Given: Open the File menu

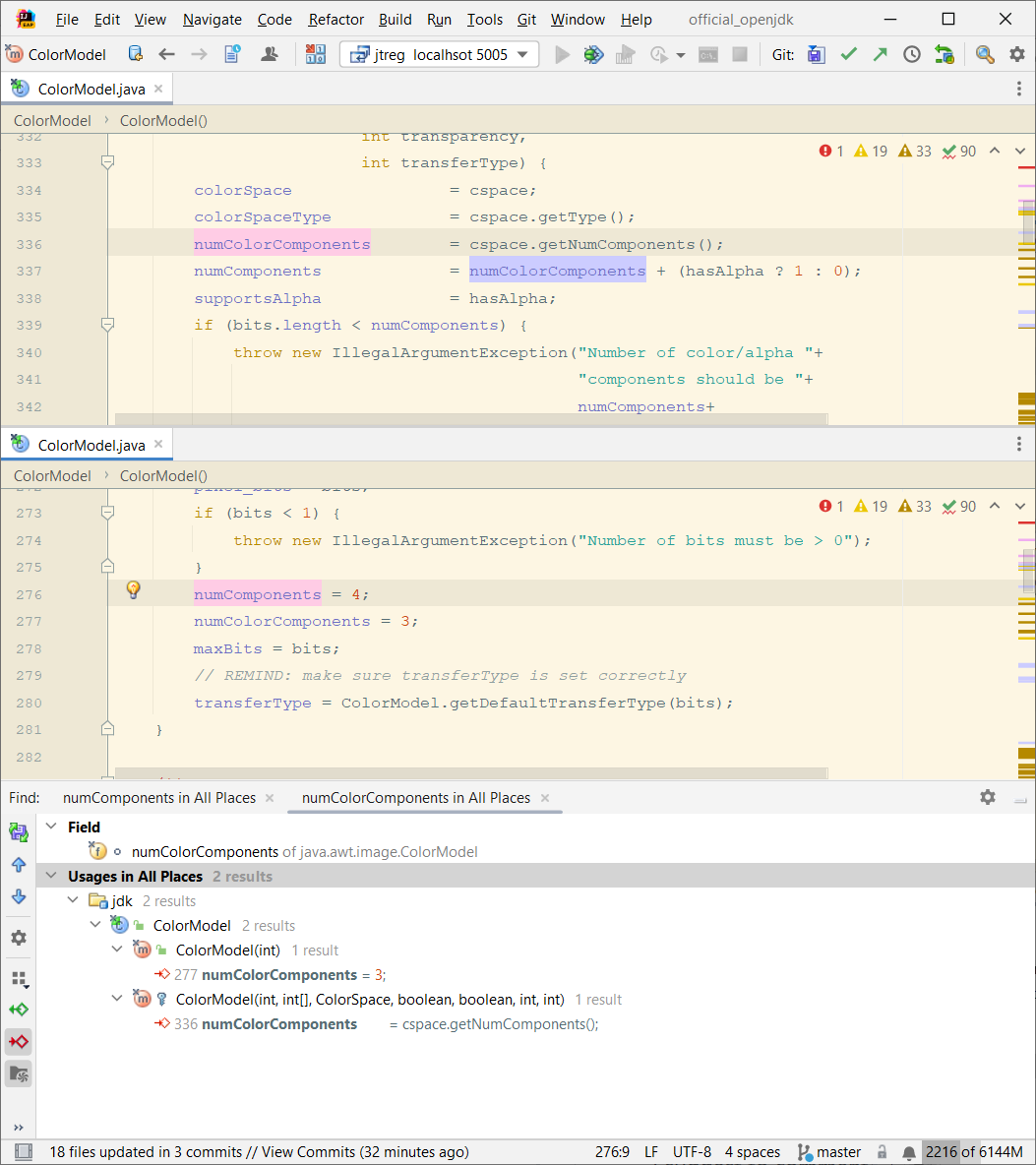Looking at the screenshot, I should (67, 20).
